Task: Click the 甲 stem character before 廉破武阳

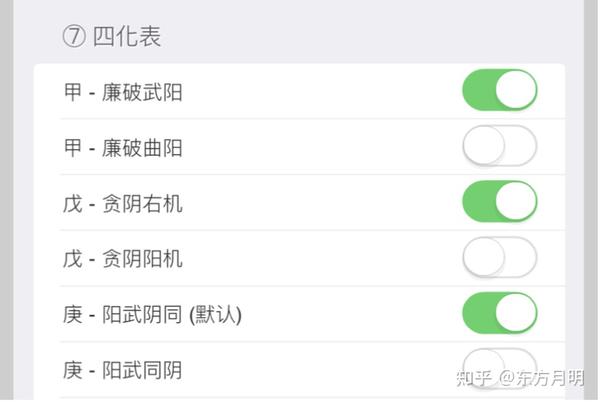Action: pyautogui.click(x=73, y=93)
